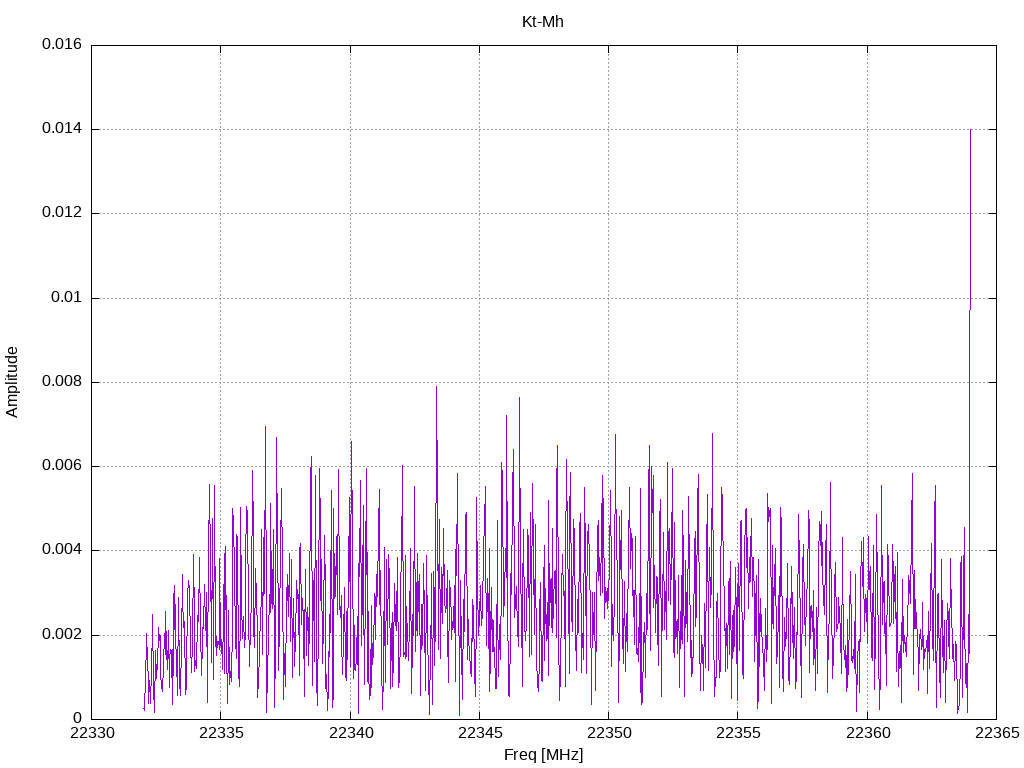Click the 22360 x-axis tick label
Viewport: 1024px width, 768px height.
point(866,734)
